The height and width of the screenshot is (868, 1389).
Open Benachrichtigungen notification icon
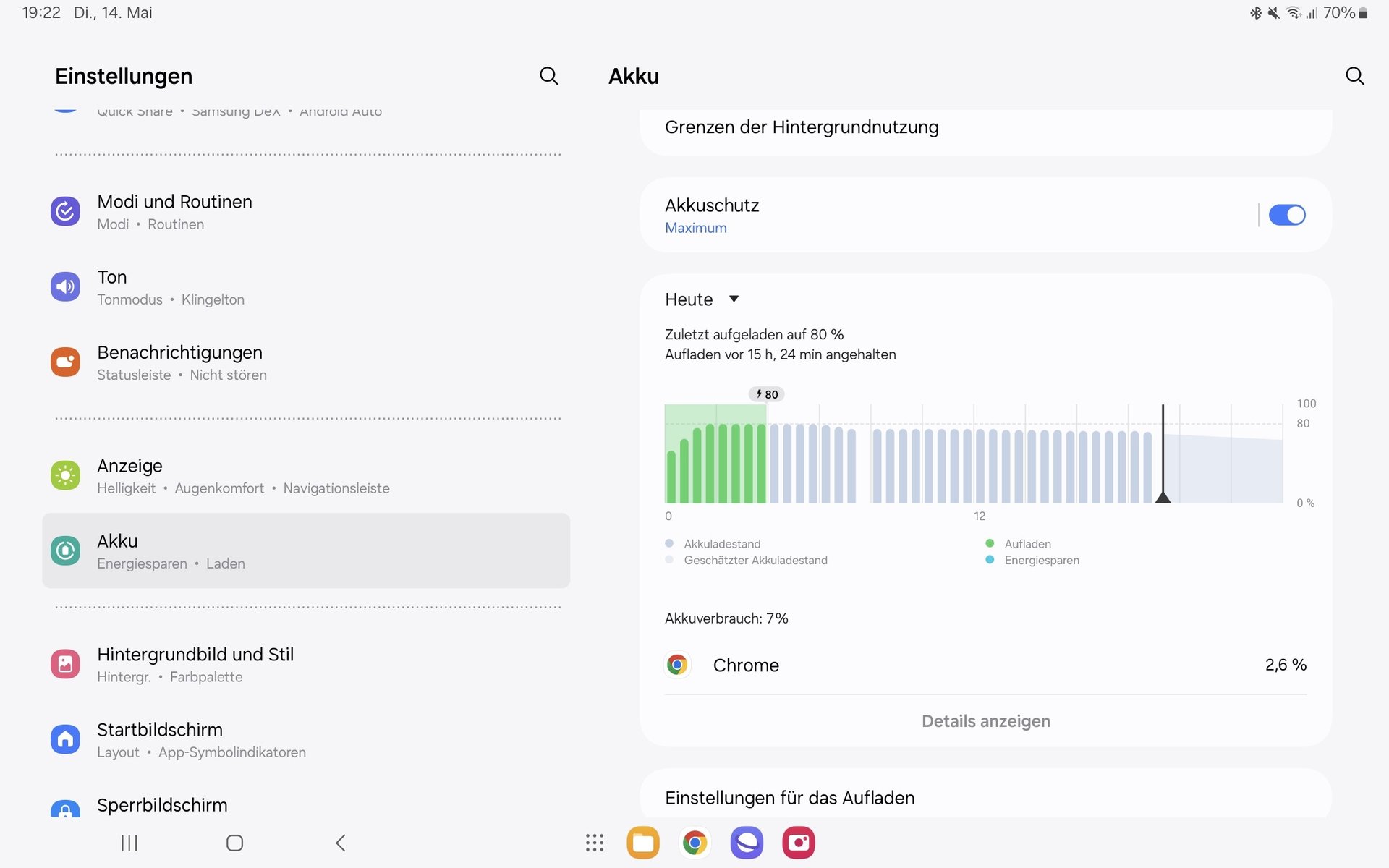click(65, 362)
